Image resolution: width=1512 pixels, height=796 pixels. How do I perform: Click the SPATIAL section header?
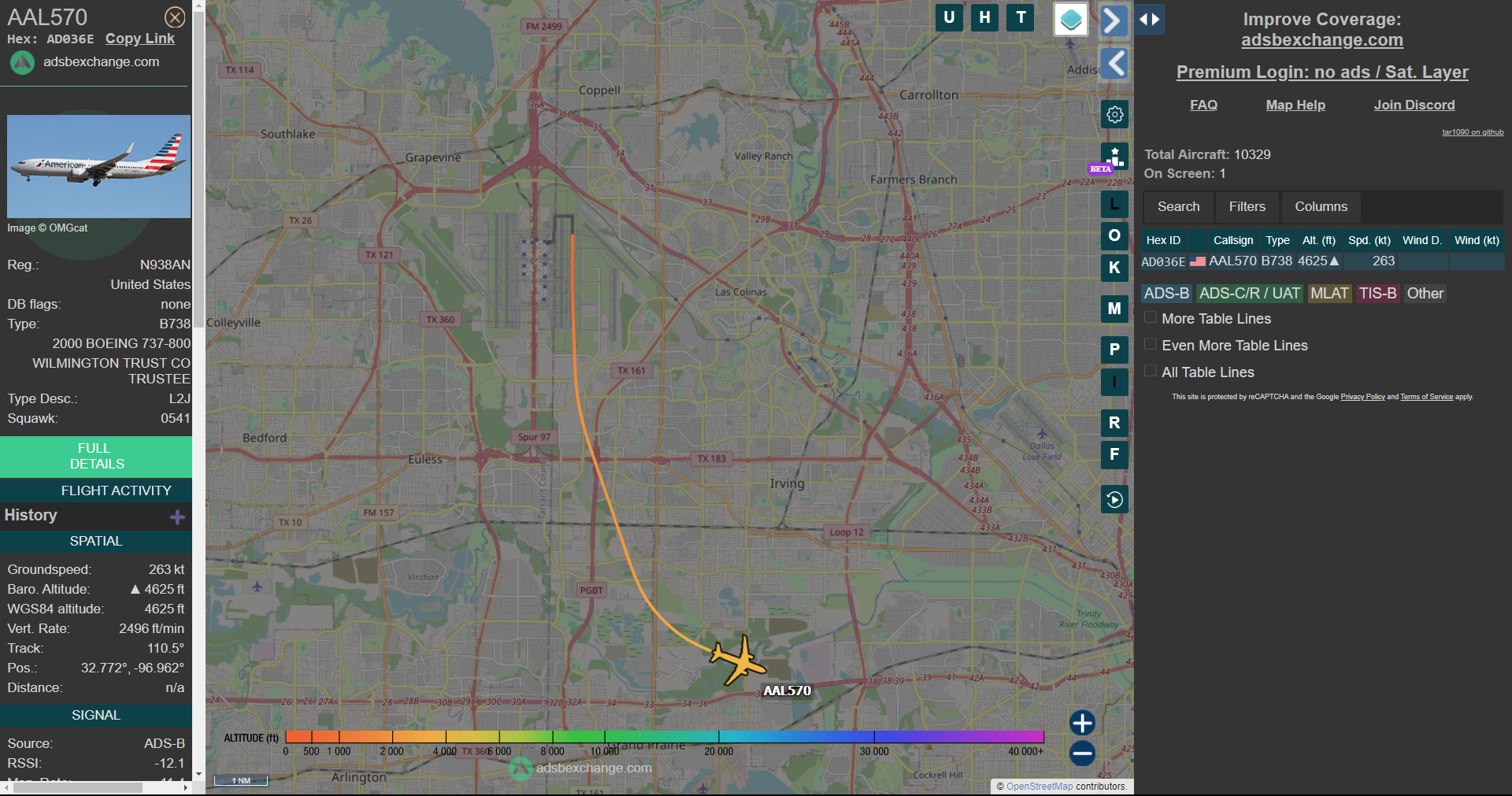click(96, 541)
